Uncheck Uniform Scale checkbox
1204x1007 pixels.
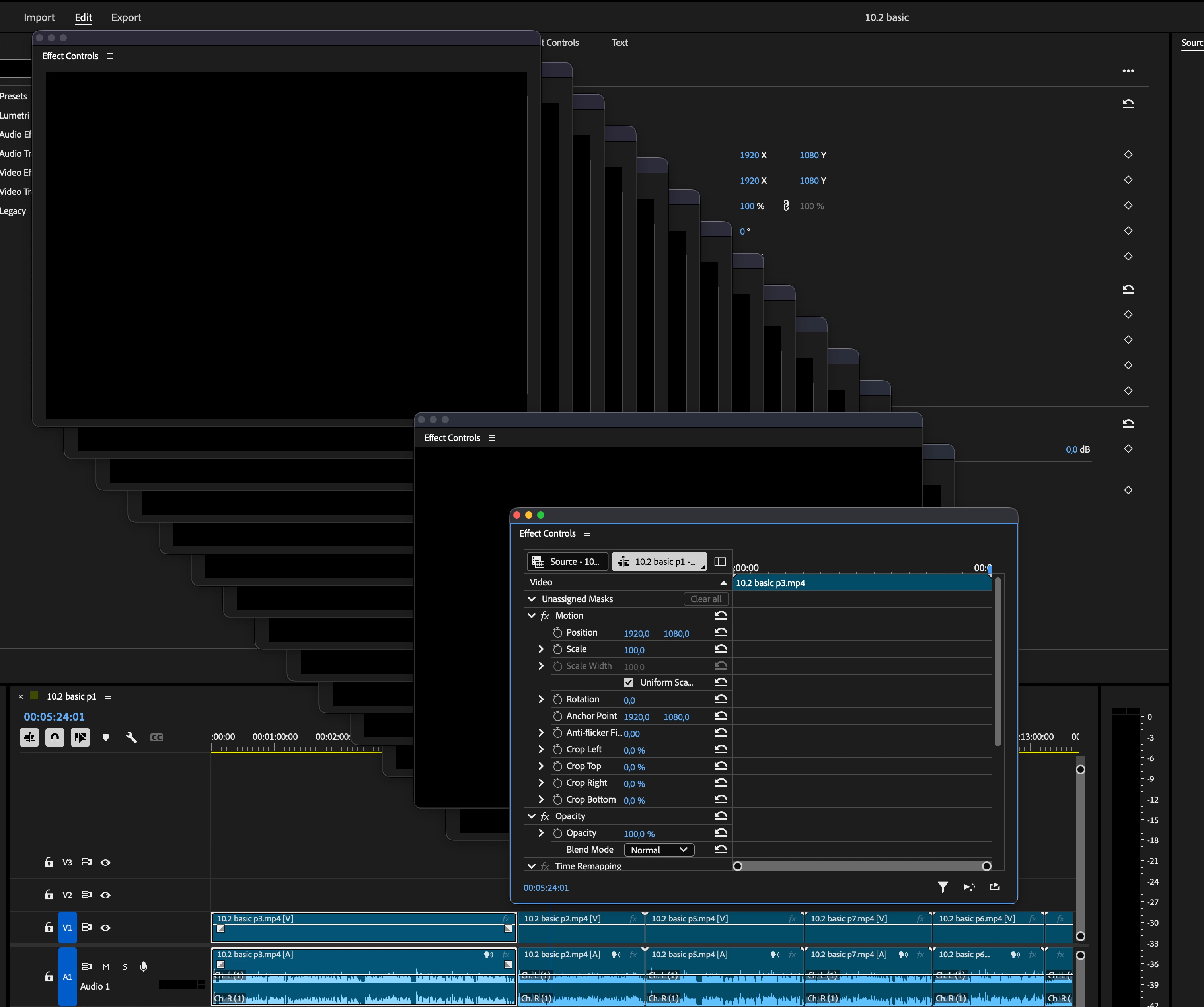(x=629, y=682)
